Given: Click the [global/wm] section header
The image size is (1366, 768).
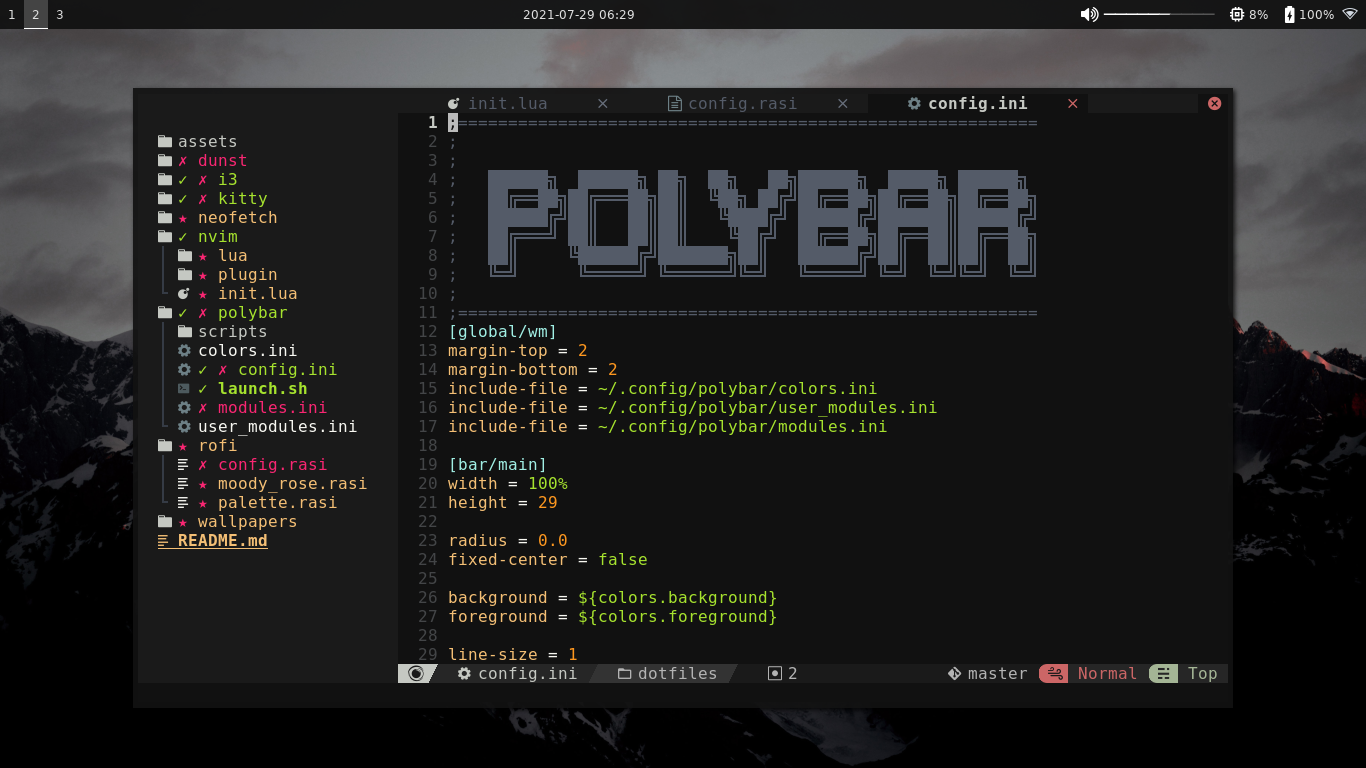Looking at the screenshot, I should pos(503,332).
